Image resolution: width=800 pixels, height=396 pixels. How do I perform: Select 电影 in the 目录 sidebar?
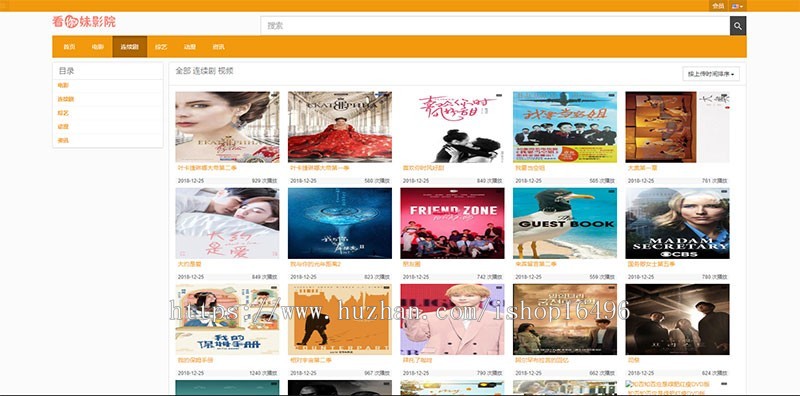[x=63, y=86]
